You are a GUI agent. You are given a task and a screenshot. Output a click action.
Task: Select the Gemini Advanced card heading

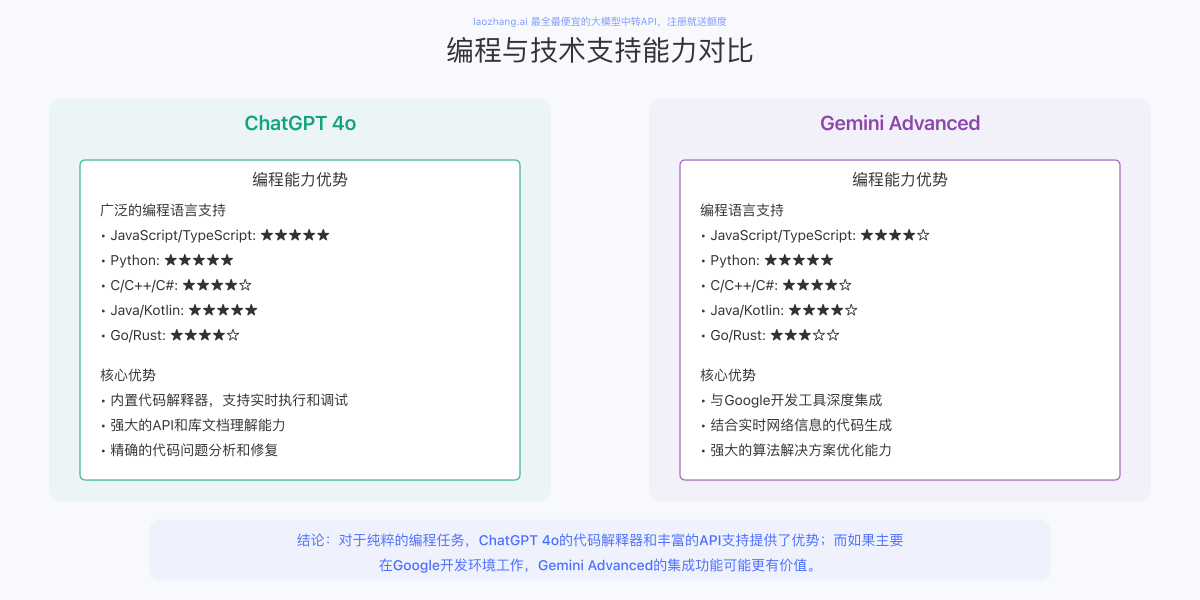point(900,123)
